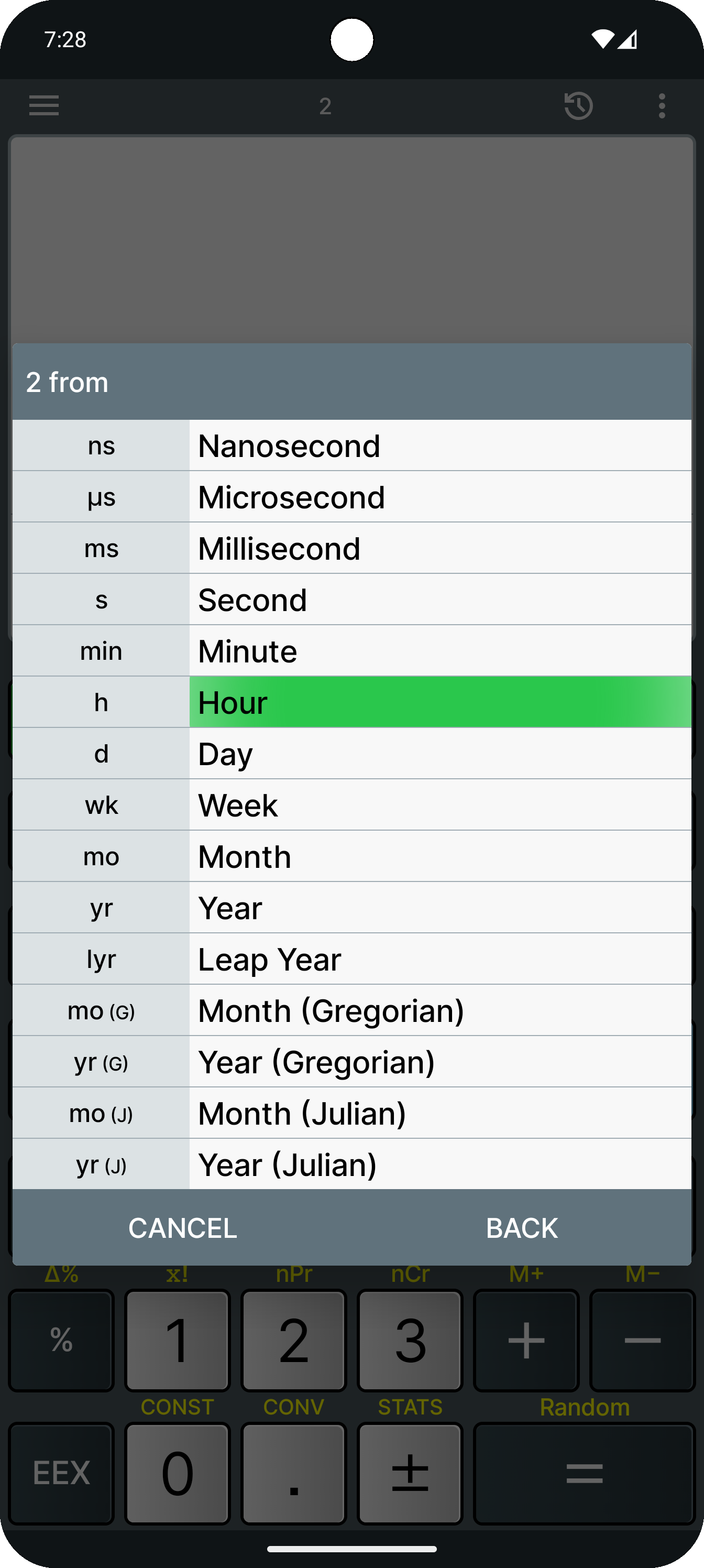Tap the percent key
The image size is (704, 1568).
(x=61, y=1340)
